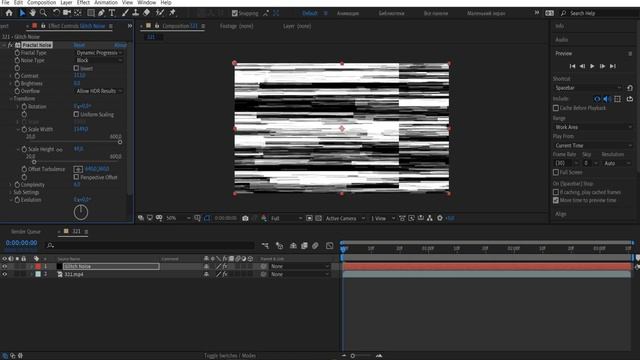Click the Scale Height slider handle

point(34,162)
